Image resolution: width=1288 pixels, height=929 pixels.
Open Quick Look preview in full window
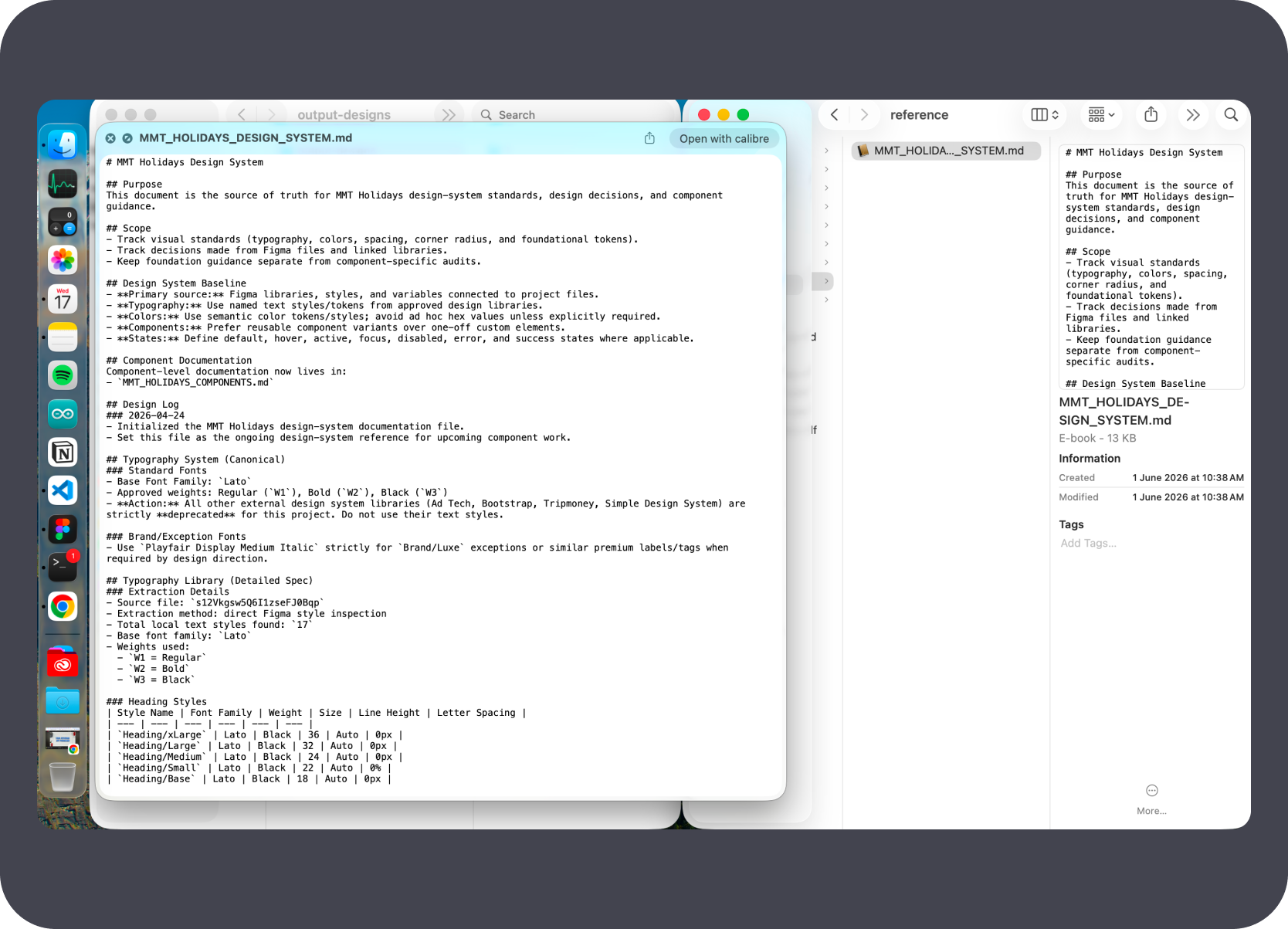tap(127, 138)
